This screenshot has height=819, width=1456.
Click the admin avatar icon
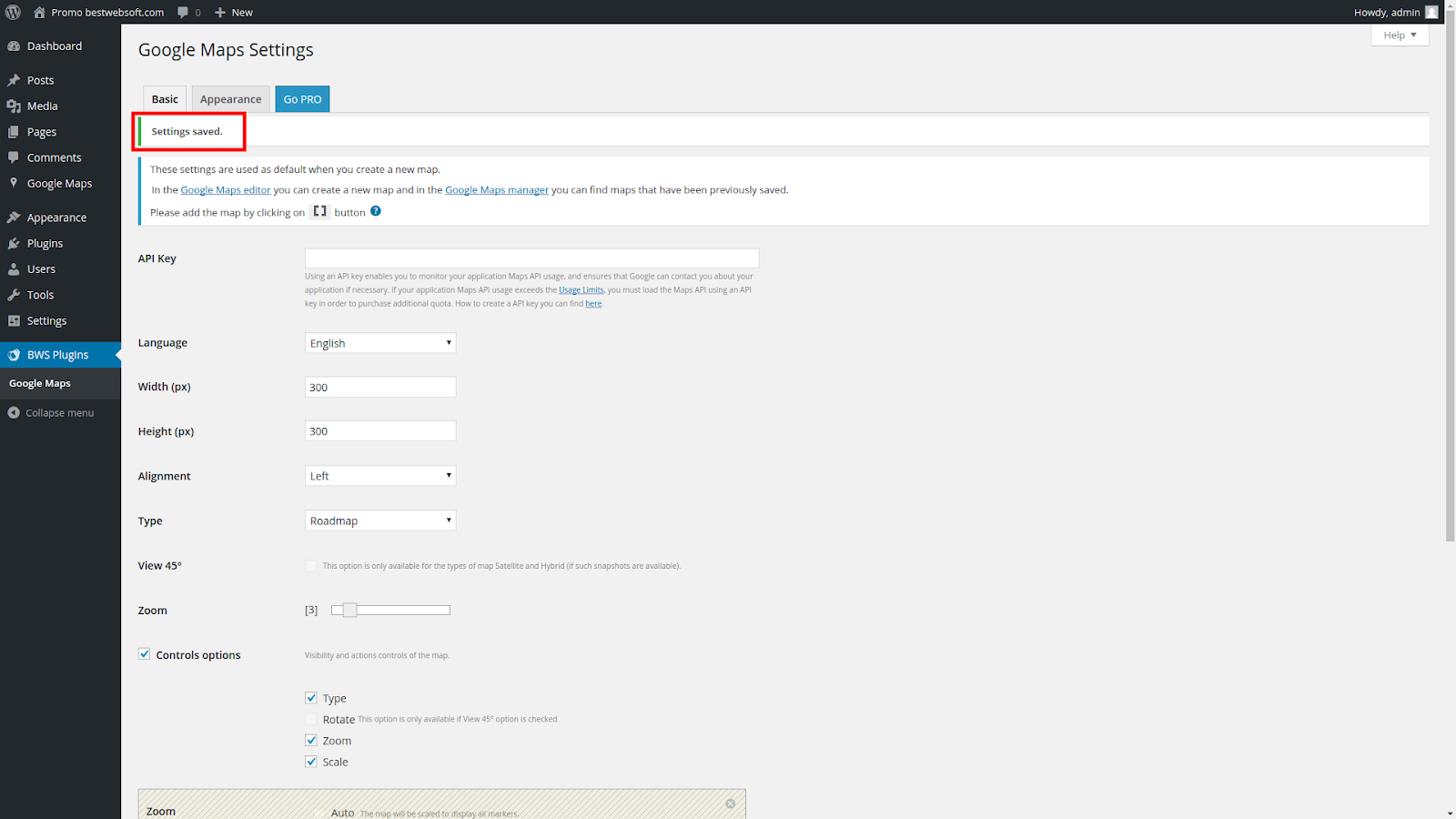(x=1431, y=12)
